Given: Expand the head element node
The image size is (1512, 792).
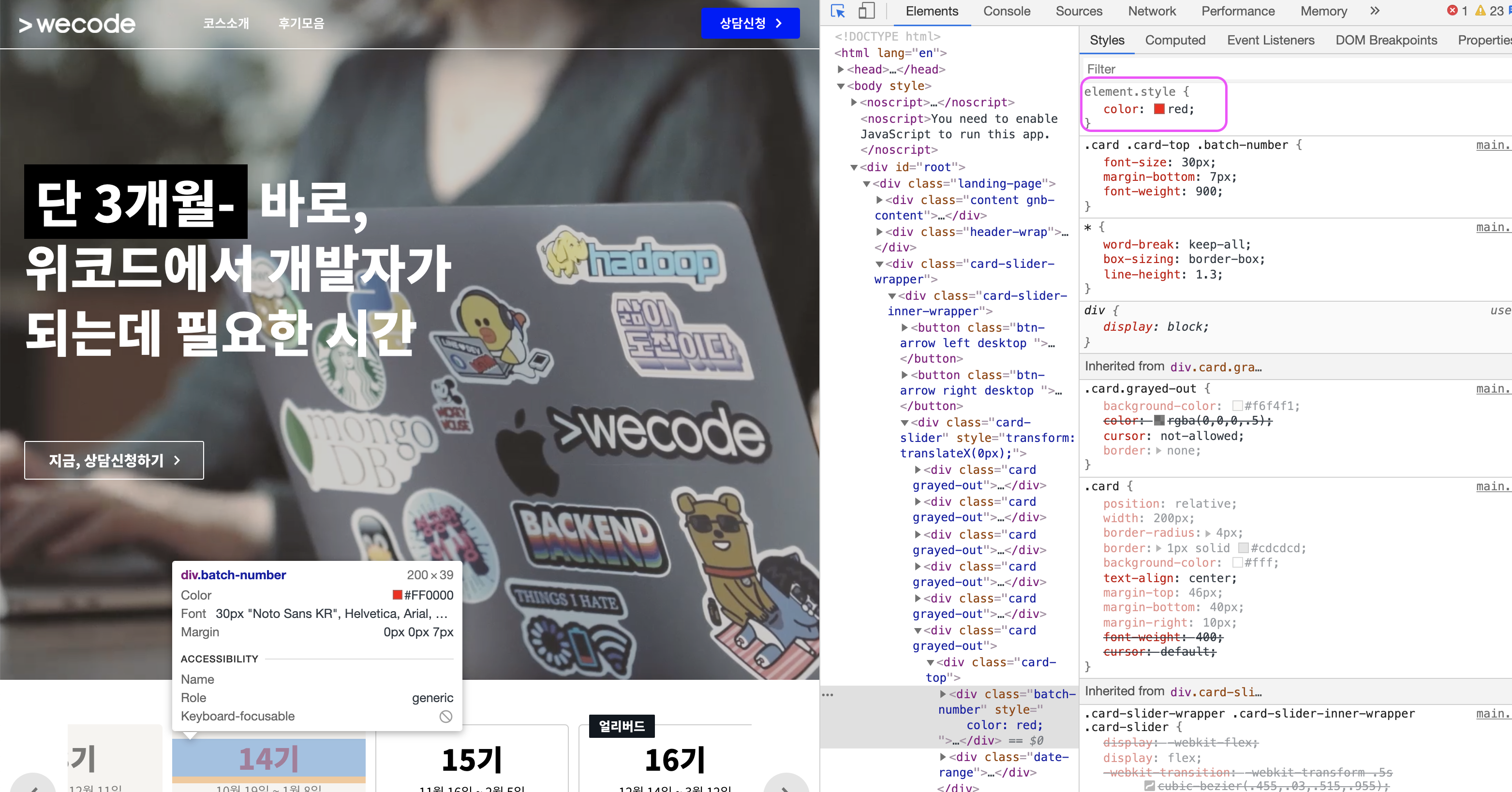Looking at the screenshot, I should tap(841, 69).
